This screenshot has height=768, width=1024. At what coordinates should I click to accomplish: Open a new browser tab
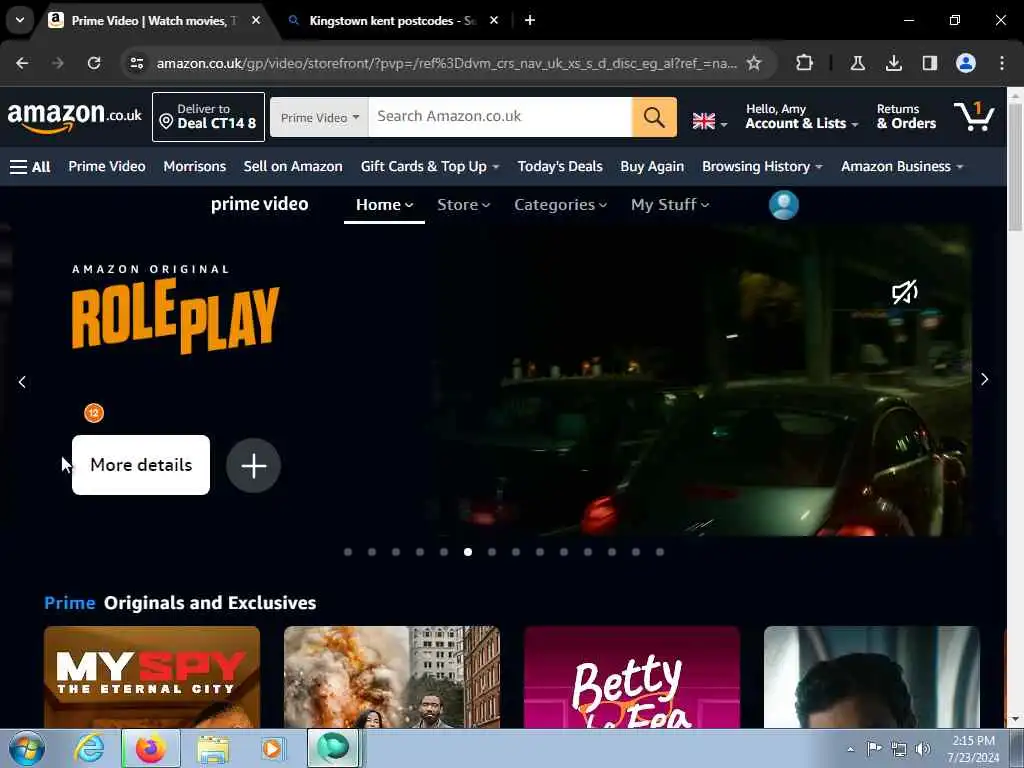click(530, 21)
